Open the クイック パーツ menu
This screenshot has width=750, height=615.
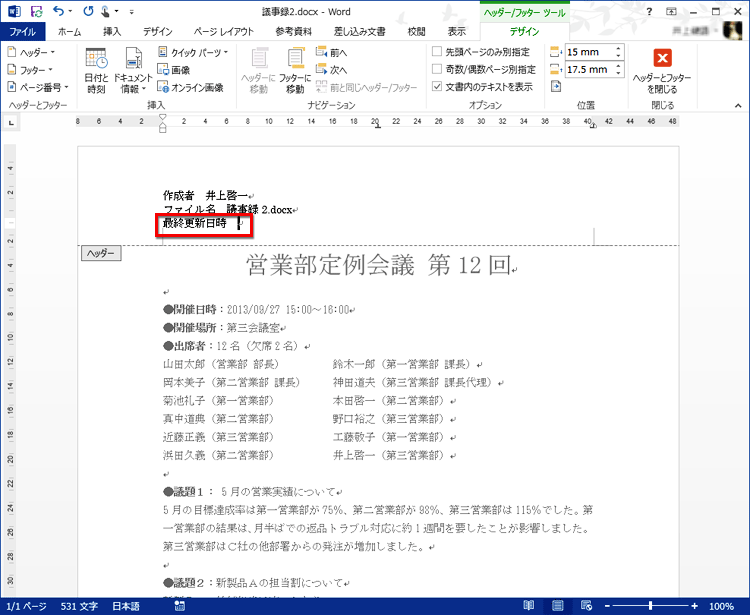coord(193,52)
